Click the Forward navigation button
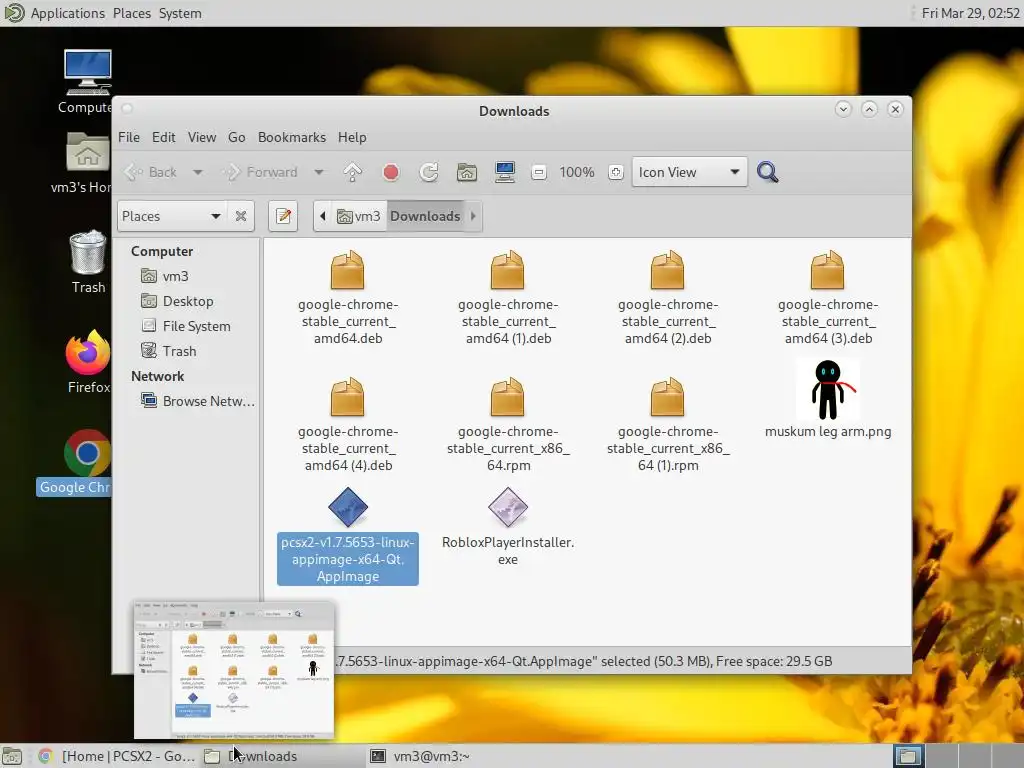The height and width of the screenshot is (768, 1024). point(260,172)
